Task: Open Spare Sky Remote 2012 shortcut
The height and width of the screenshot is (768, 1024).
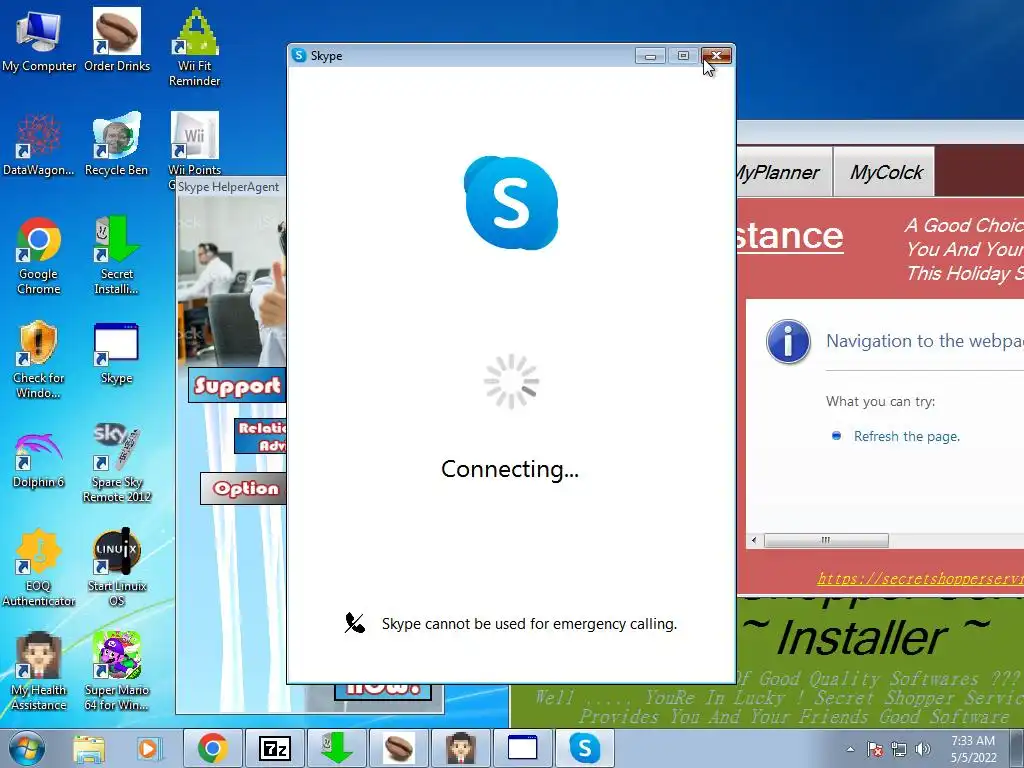Action: click(117, 464)
